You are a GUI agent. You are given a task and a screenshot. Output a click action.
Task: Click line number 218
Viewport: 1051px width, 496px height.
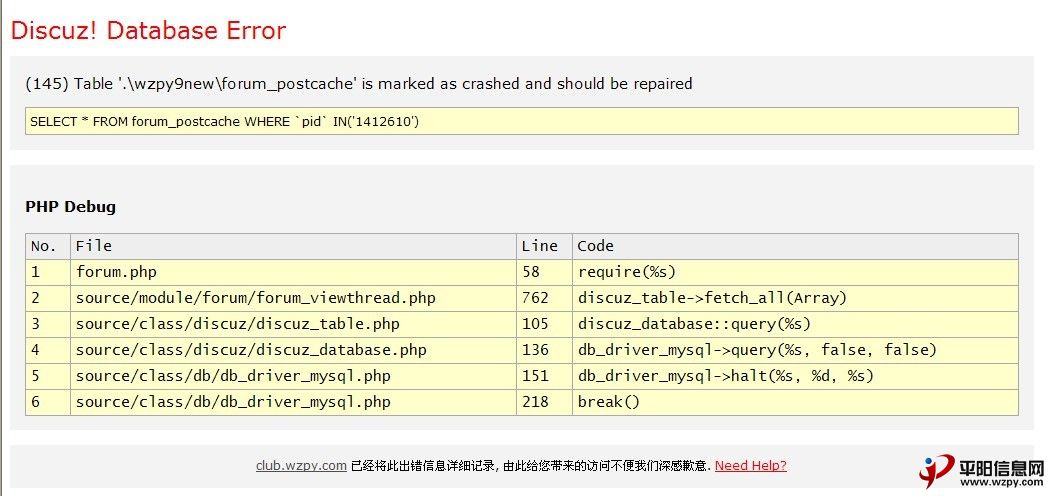544,402
